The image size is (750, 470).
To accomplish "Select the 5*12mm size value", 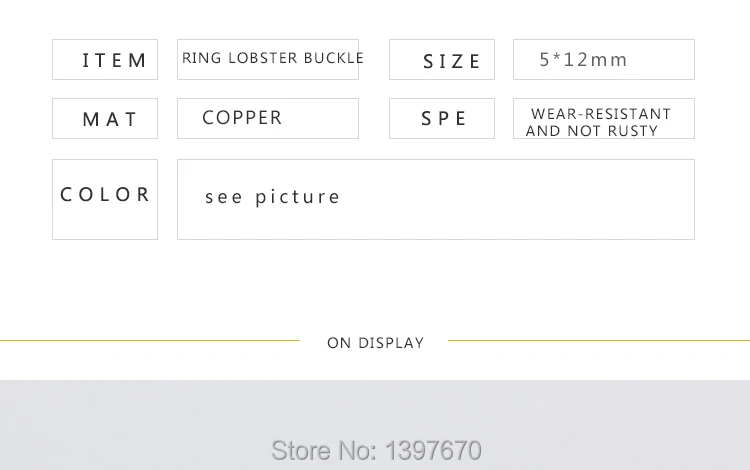I will click(x=583, y=60).
